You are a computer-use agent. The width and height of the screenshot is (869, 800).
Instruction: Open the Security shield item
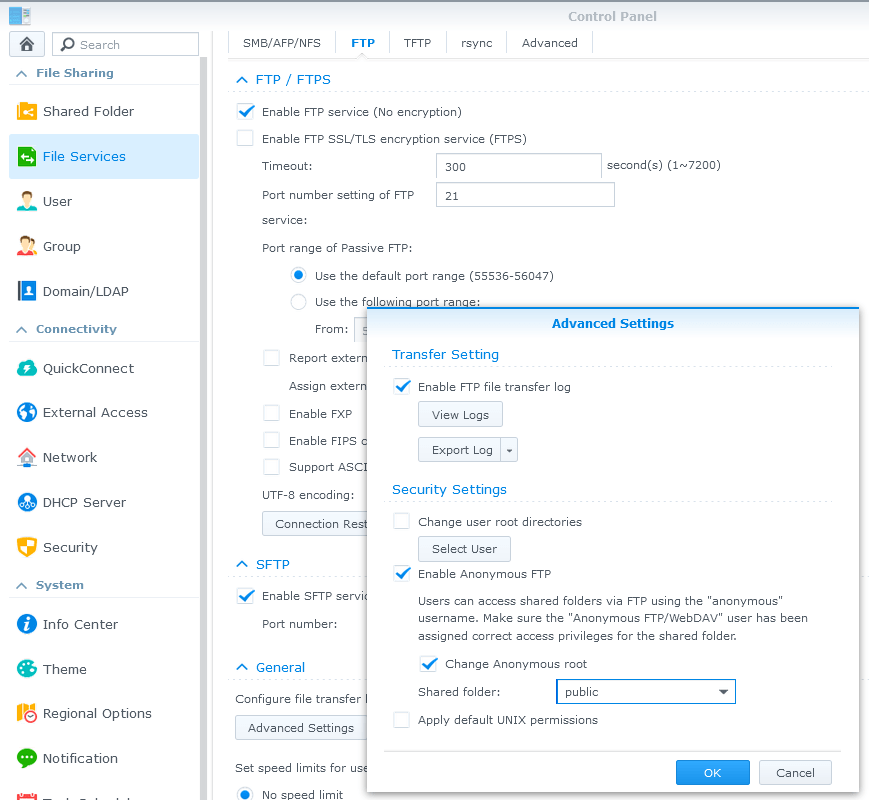pyautogui.click(x=27, y=548)
